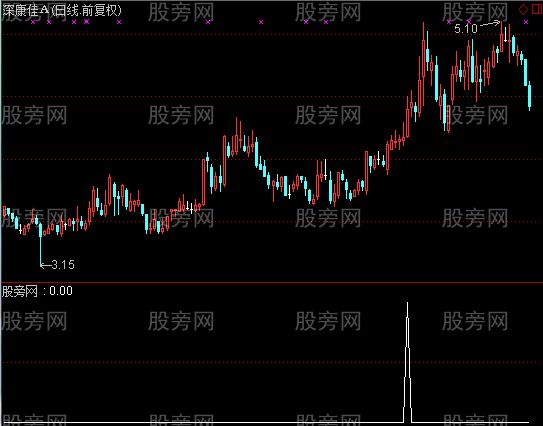Click the white indicator spike in the lower panel
Viewport: 543px width, 426px height.
tap(408, 362)
